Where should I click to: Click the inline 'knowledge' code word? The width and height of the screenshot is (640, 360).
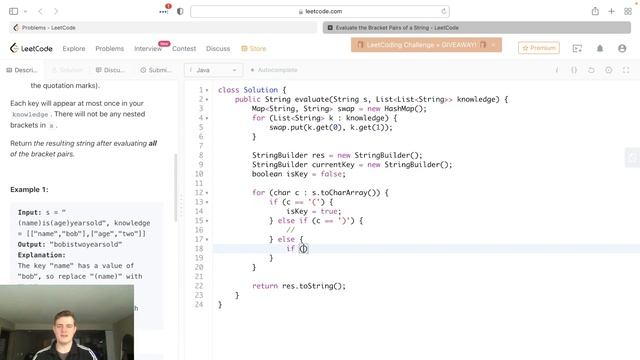(30, 115)
